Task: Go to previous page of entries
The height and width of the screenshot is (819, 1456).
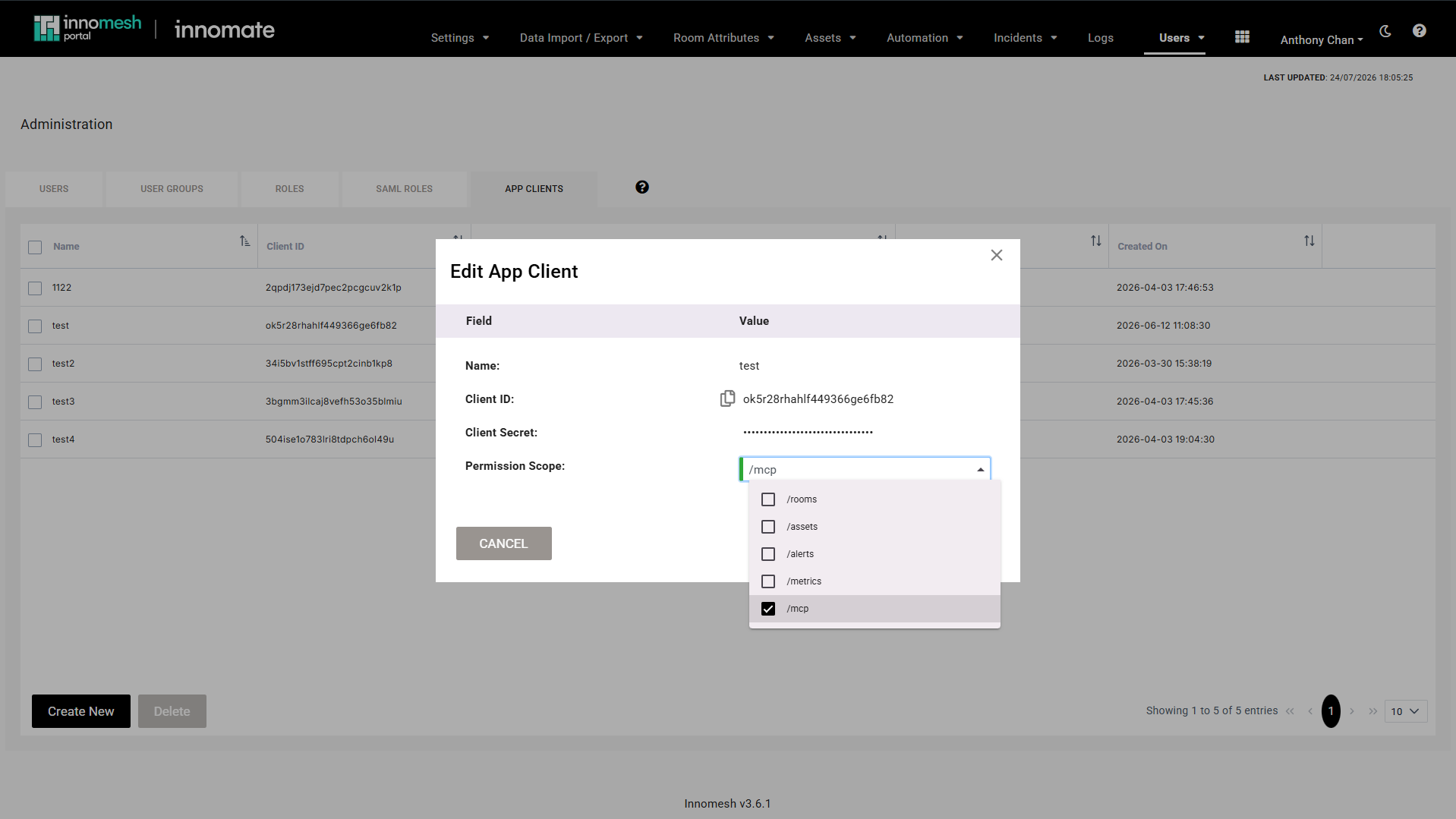Action: pyautogui.click(x=1309, y=711)
